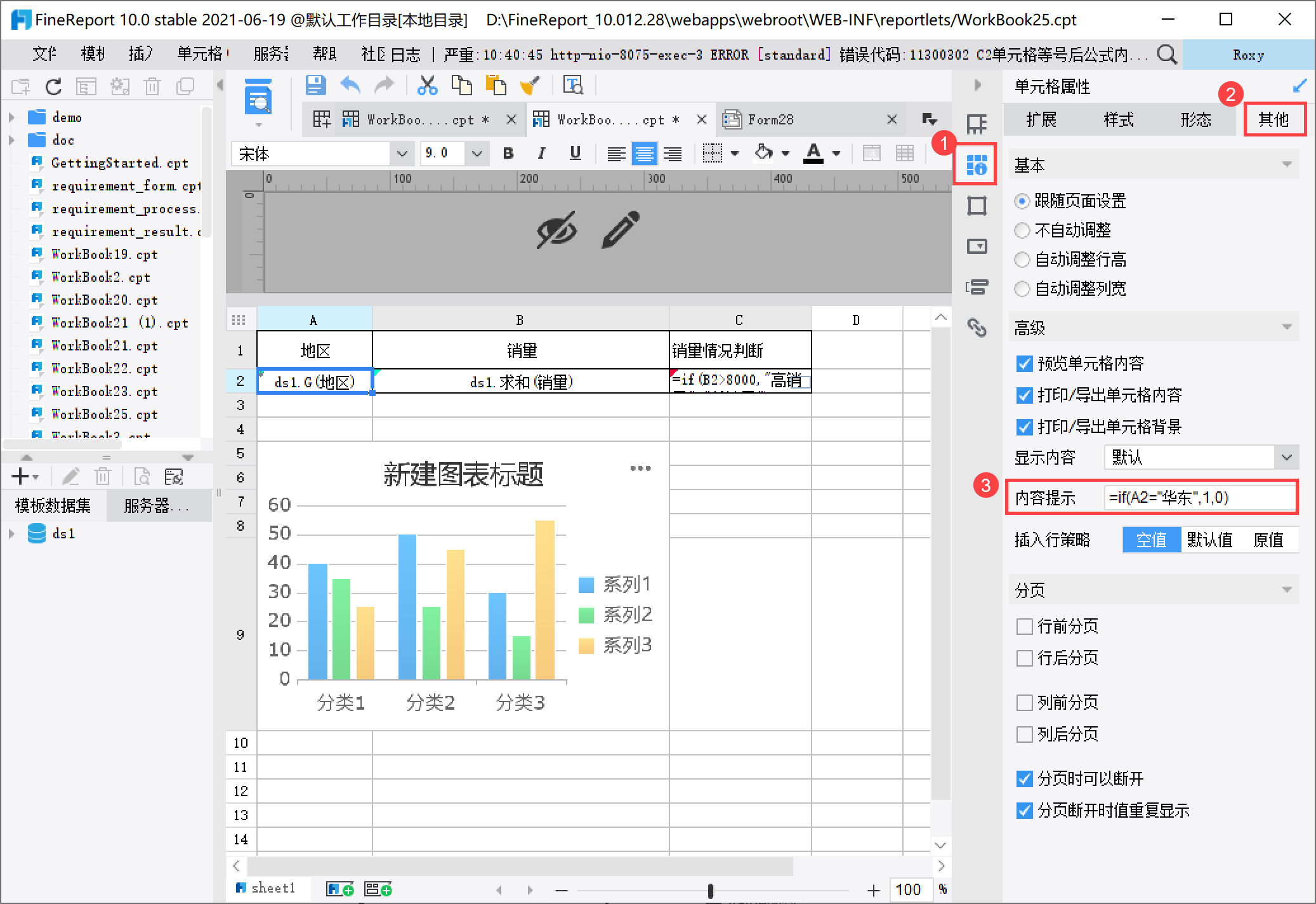Select 自动调整行高 radio button
Screen dimensions: 1316x904
(1022, 260)
